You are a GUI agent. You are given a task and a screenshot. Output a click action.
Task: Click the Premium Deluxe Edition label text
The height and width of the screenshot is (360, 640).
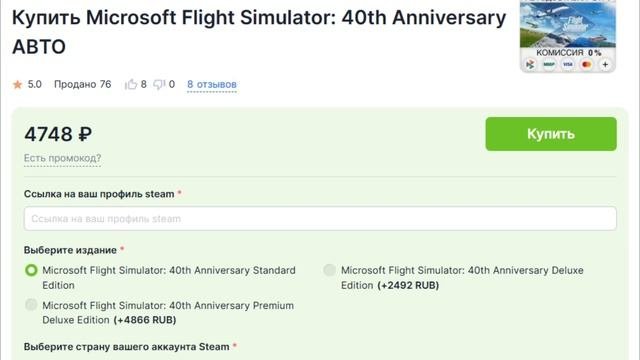click(x=168, y=313)
